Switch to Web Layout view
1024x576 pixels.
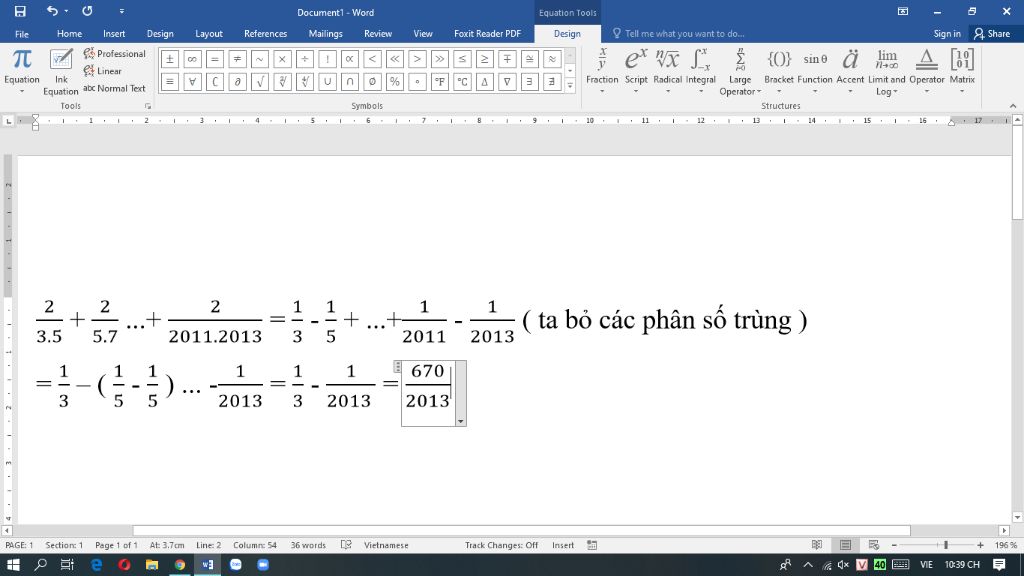(874, 545)
